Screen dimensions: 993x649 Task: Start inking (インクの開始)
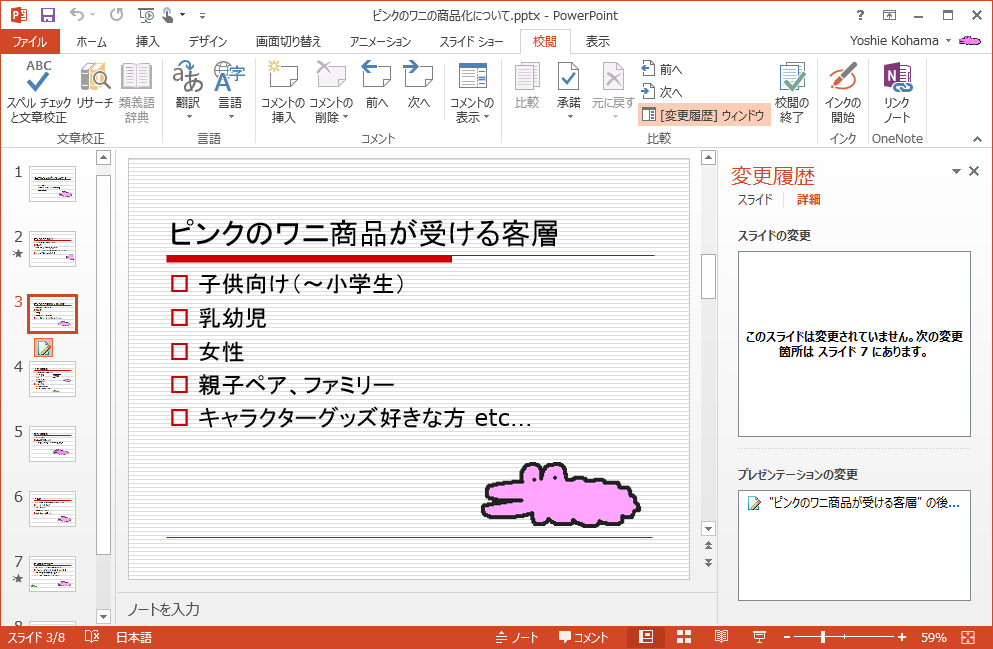click(x=842, y=78)
